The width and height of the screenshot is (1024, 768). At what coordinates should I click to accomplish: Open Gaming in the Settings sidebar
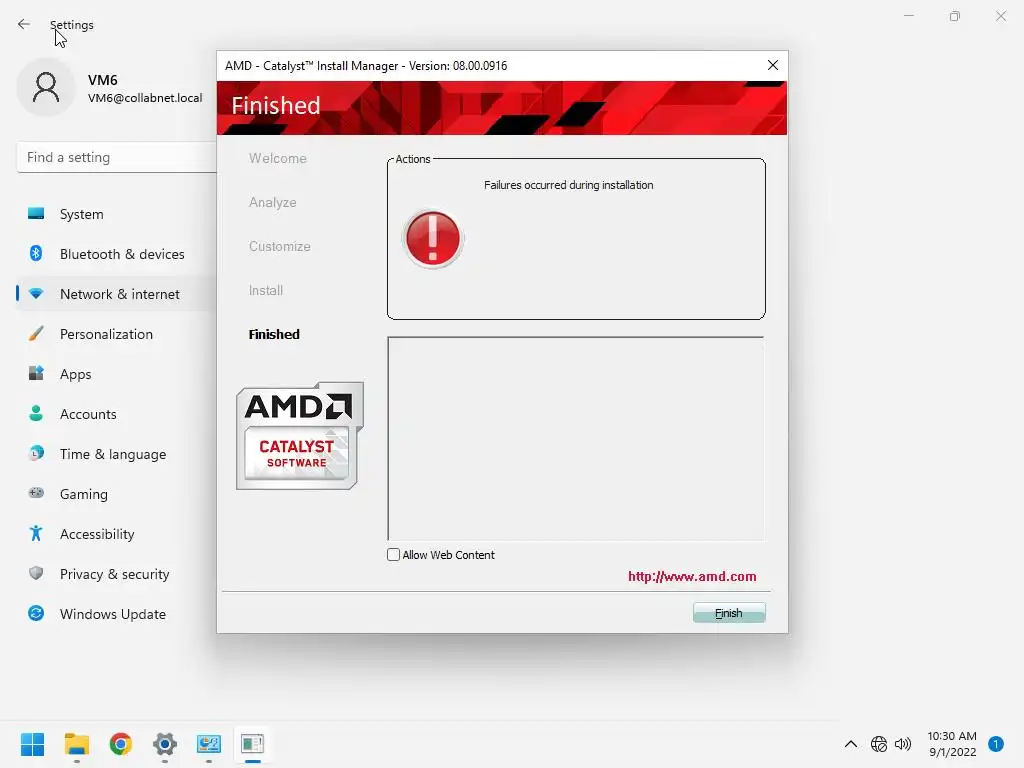tap(116, 494)
